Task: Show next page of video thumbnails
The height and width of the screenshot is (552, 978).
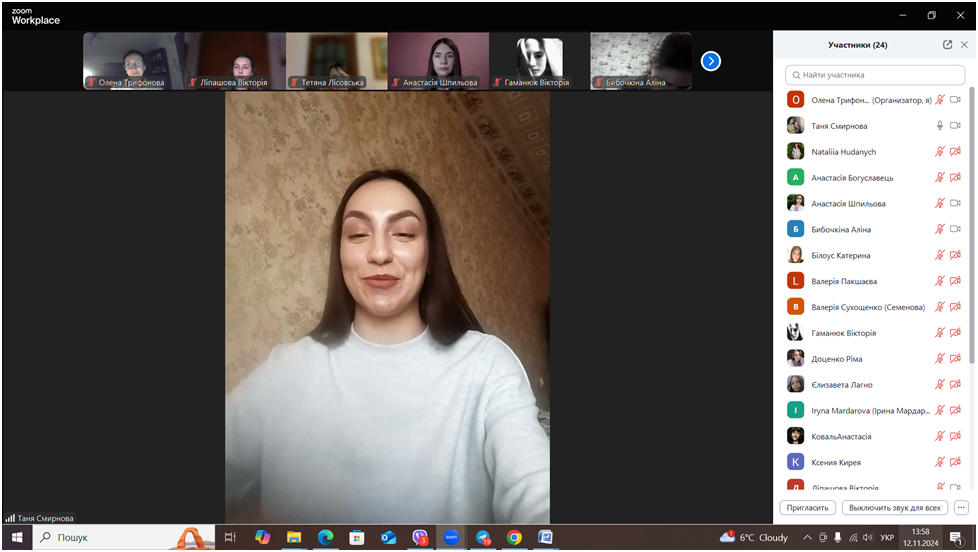Action: pos(710,61)
